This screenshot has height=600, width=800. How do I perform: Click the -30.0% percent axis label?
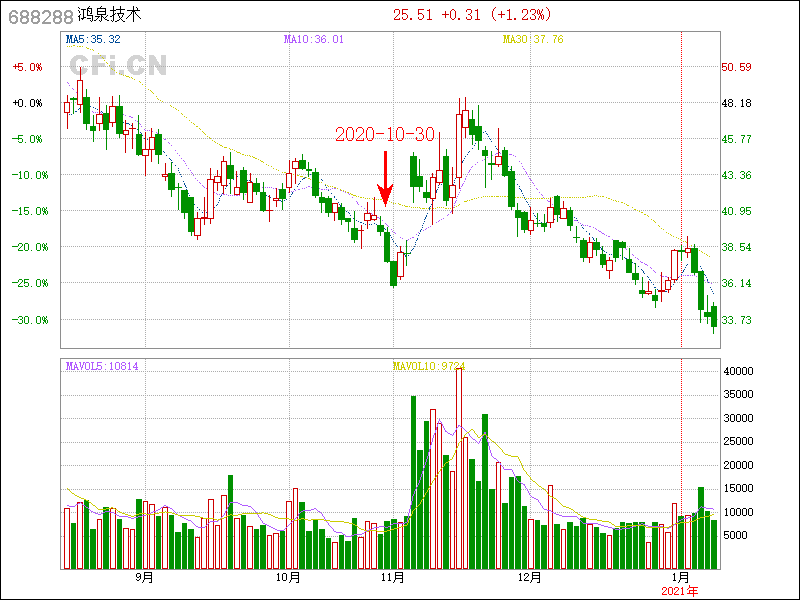pyautogui.click(x=26, y=319)
